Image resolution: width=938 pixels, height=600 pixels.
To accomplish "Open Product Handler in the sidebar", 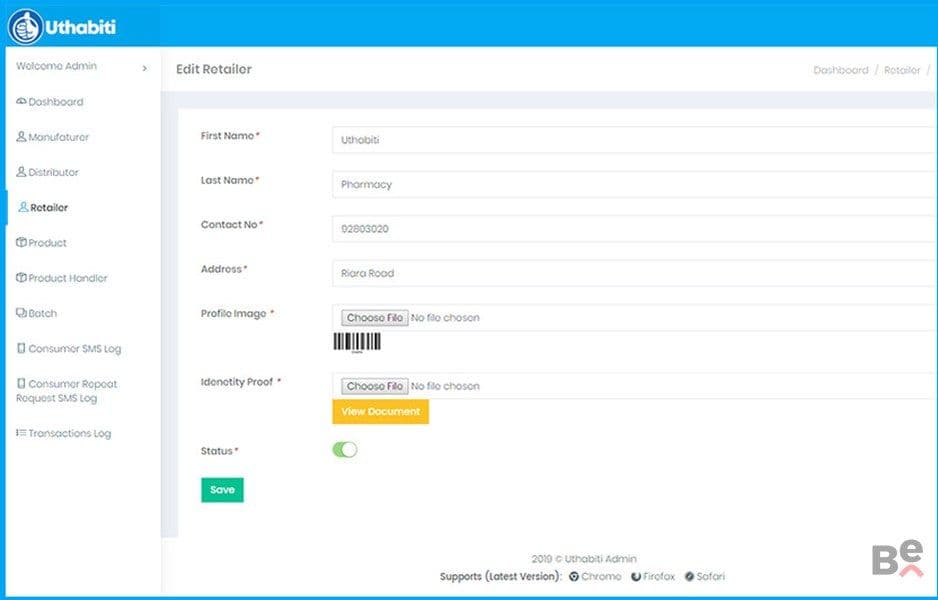I will [x=68, y=278].
